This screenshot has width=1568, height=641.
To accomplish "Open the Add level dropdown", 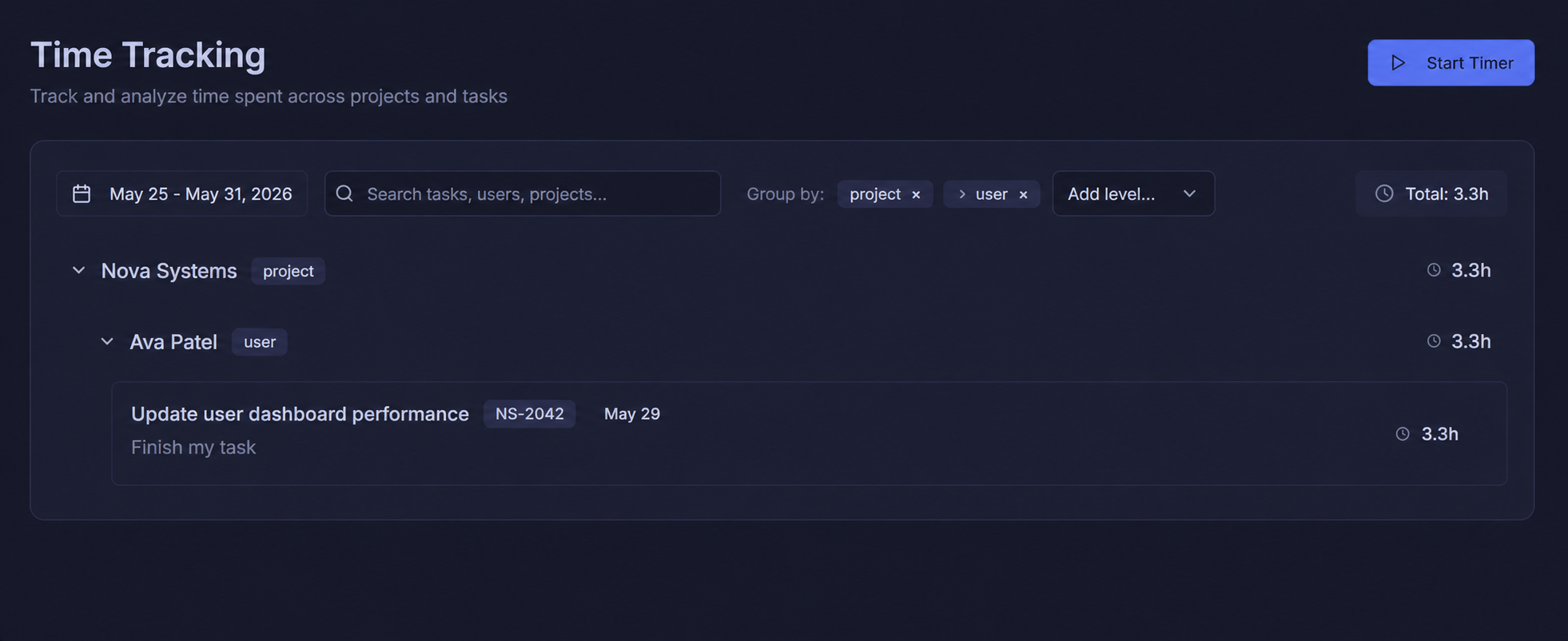I will coord(1133,193).
